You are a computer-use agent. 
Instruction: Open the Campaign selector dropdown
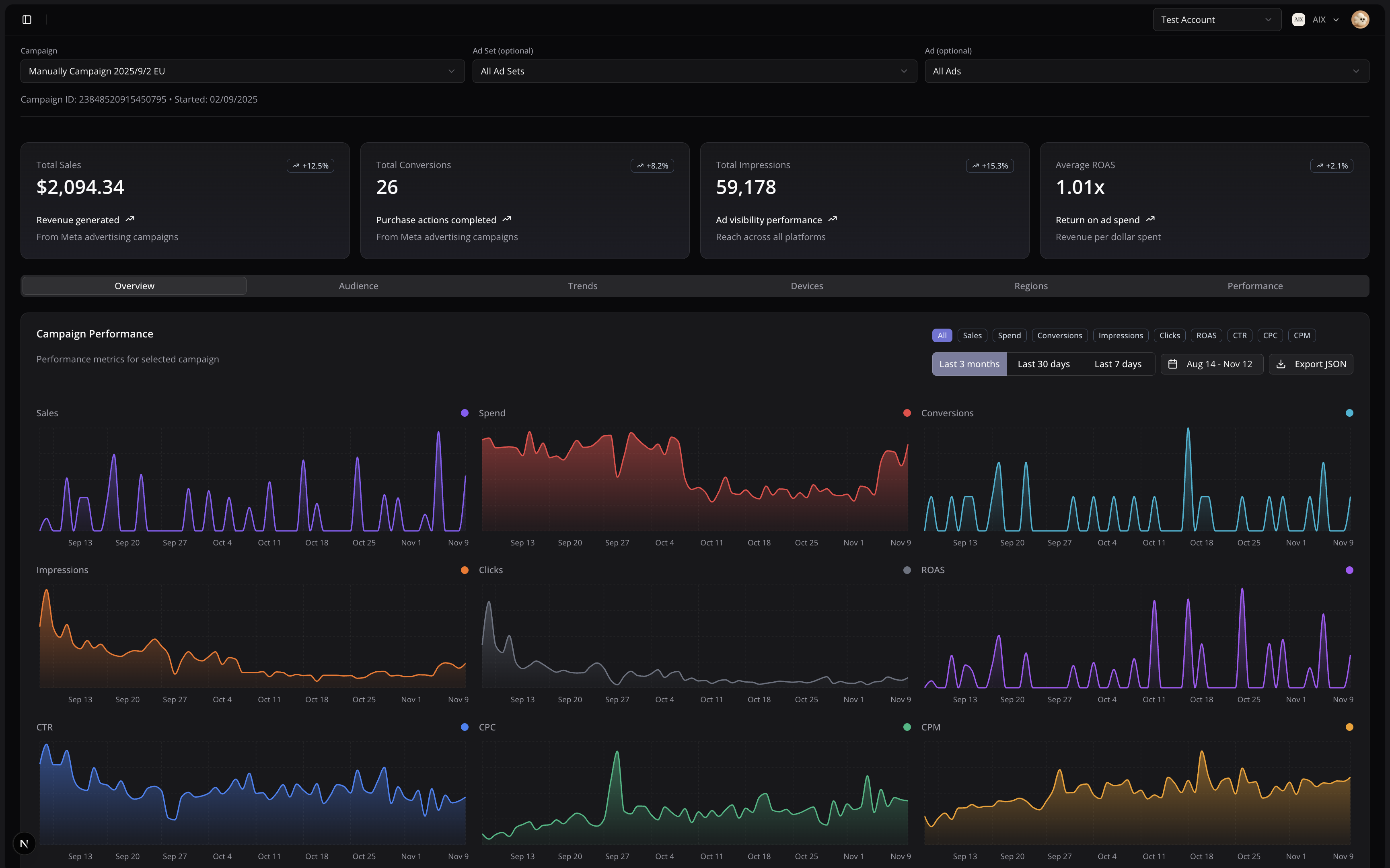point(242,71)
